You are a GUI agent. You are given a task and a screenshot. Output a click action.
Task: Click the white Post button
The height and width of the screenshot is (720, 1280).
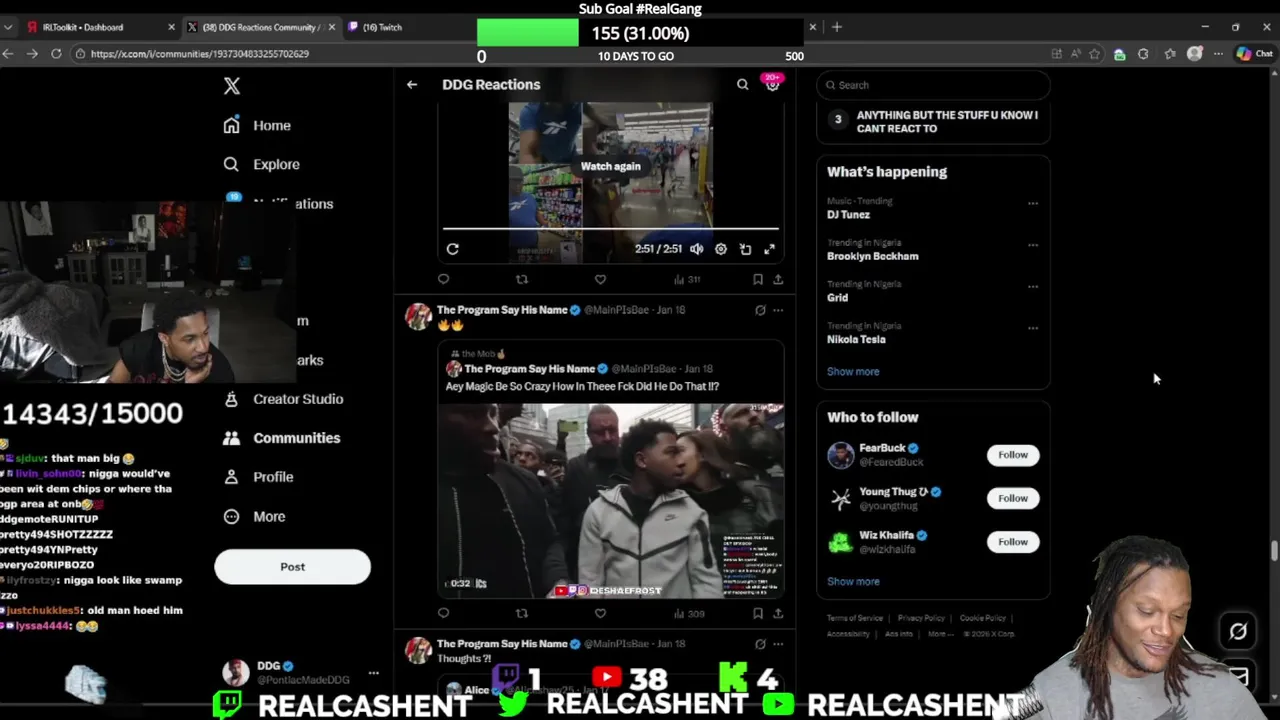pyautogui.click(x=292, y=567)
